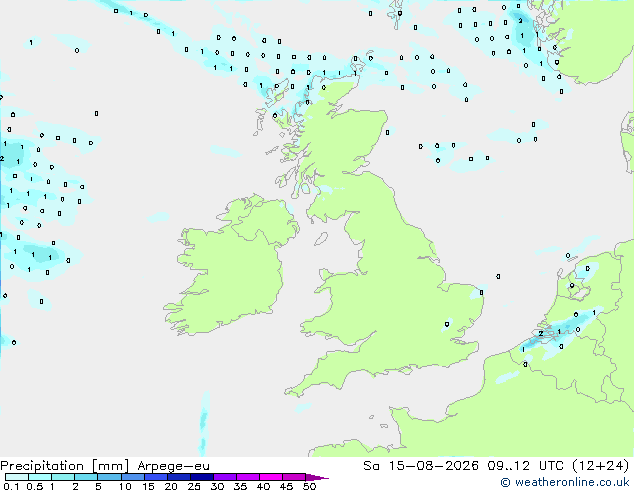This screenshot has height=490, width=634.
Task: Pick the 15–20 mm legend color swatch
Action: (x=155, y=477)
